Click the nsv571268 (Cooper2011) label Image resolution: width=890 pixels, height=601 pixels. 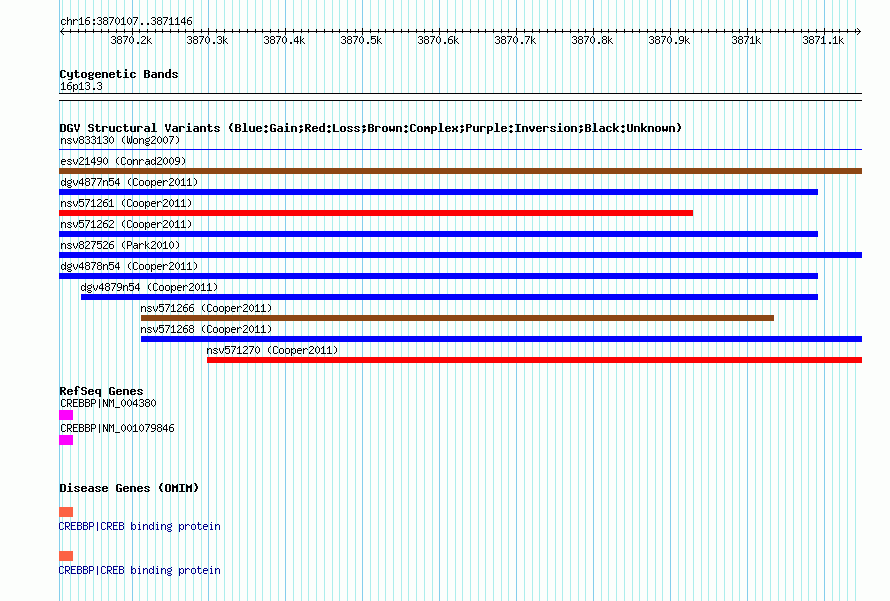click(206, 329)
